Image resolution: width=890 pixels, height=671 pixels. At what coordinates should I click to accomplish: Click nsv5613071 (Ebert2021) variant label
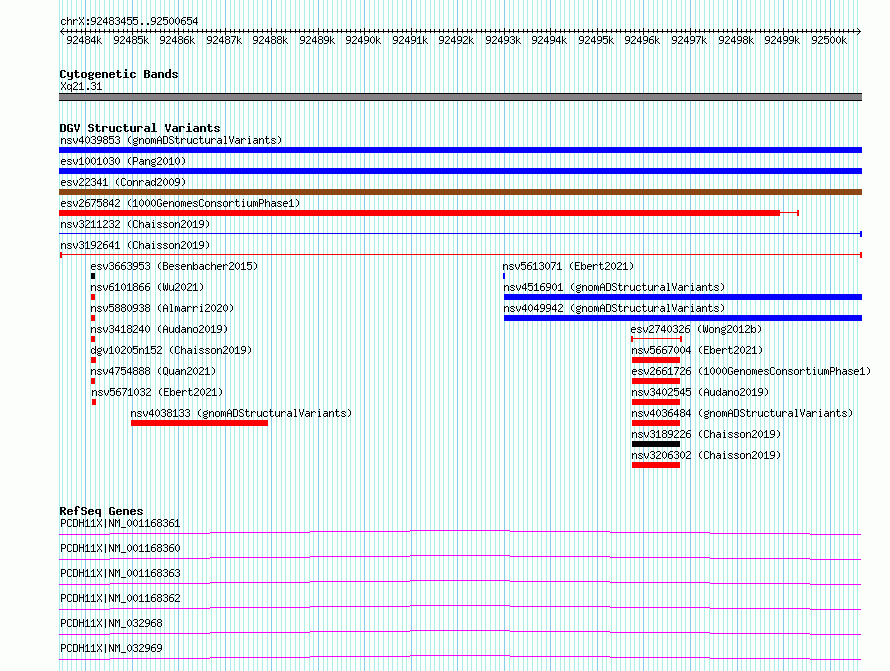[568, 266]
